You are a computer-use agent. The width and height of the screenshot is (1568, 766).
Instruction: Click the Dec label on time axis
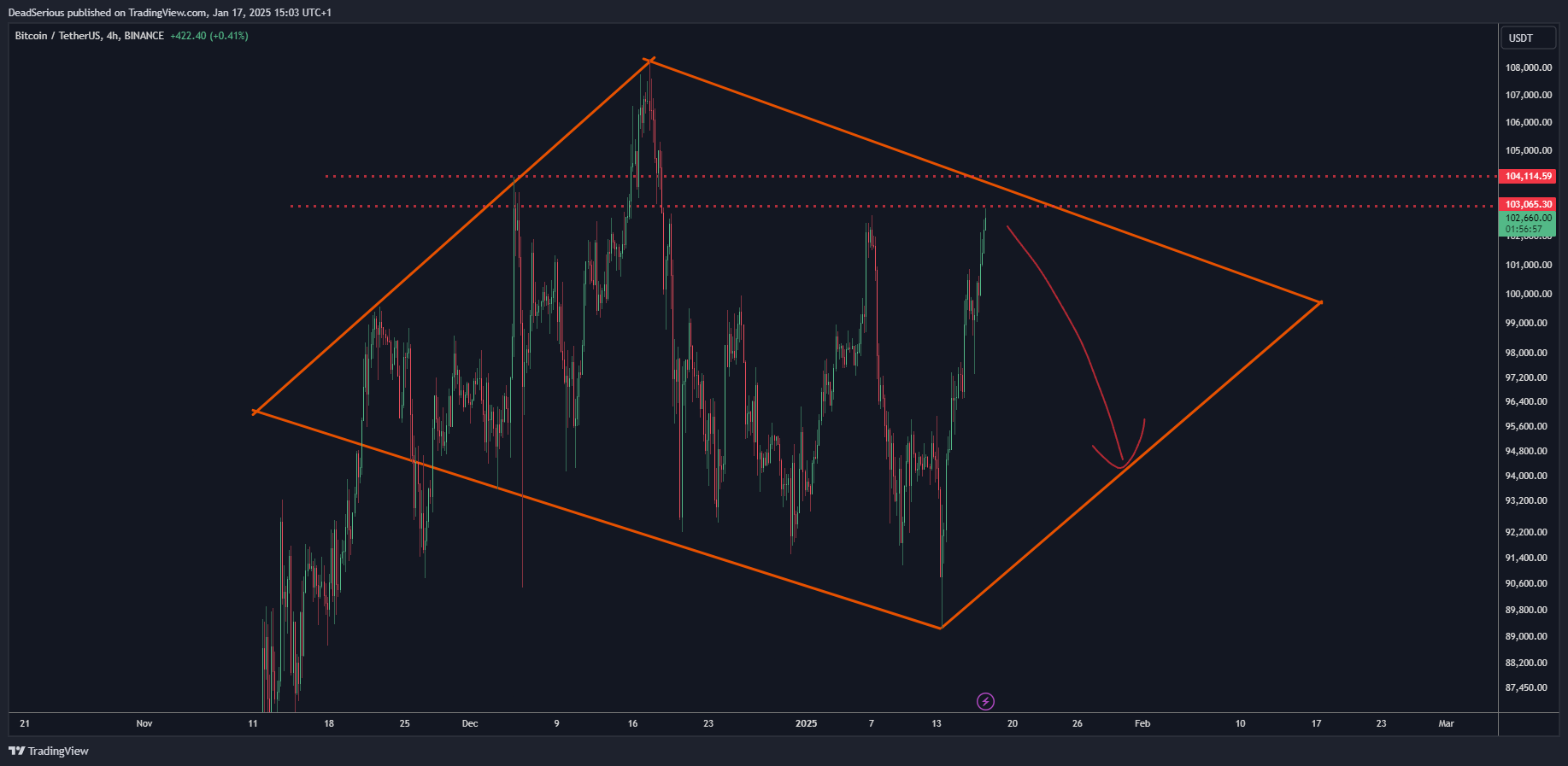pos(470,723)
